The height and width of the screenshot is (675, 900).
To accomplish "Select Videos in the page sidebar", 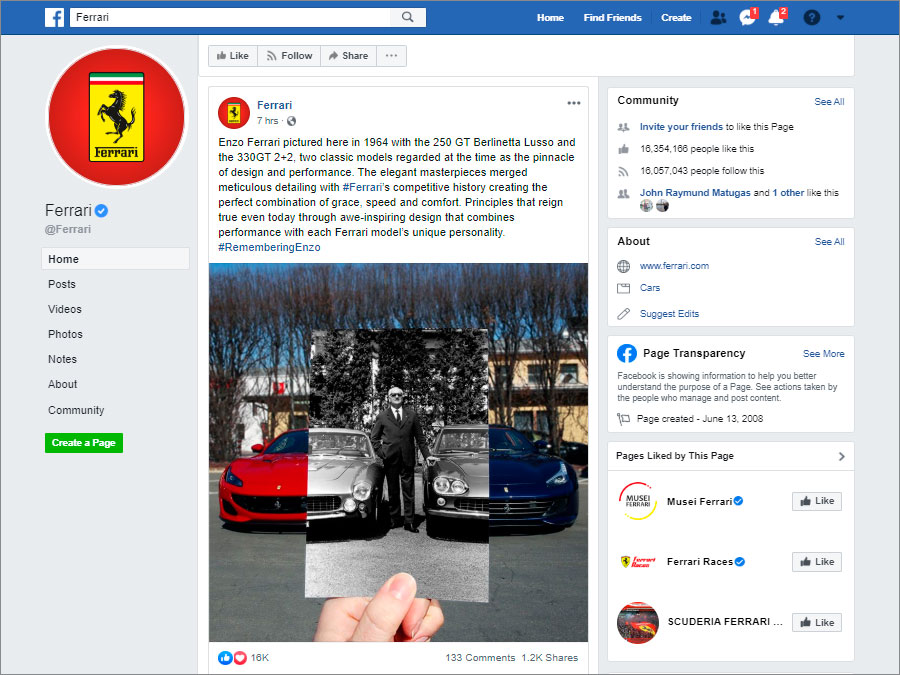I will point(65,309).
